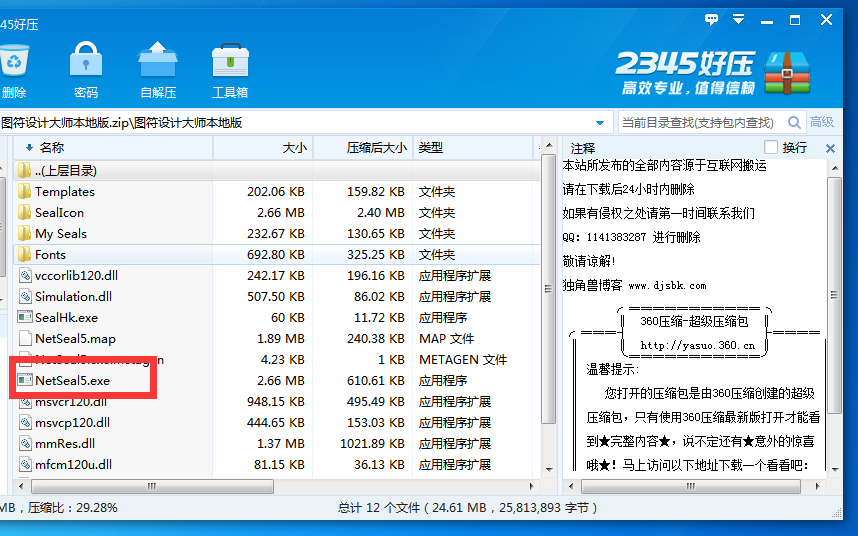Screen dimensions: 858x536
Task: Click the comment panel vertical scrollbar thumb
Action: pyautogui.click(x=834, y=295)
